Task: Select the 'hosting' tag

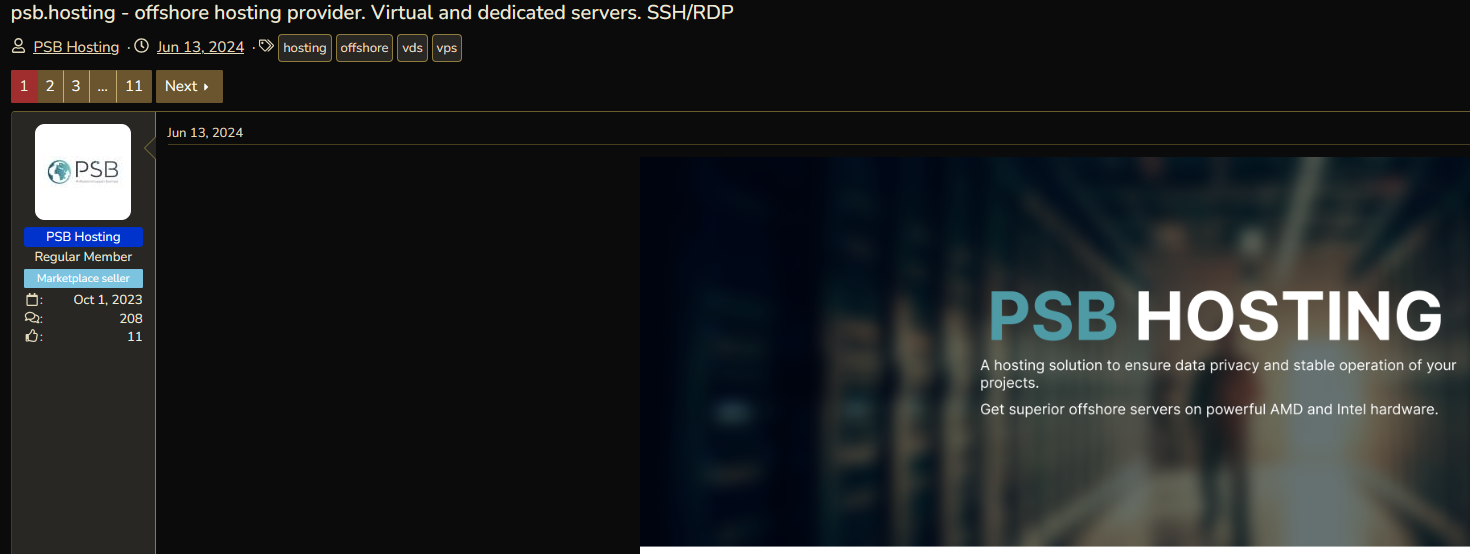Action: (x=305, y=48)
